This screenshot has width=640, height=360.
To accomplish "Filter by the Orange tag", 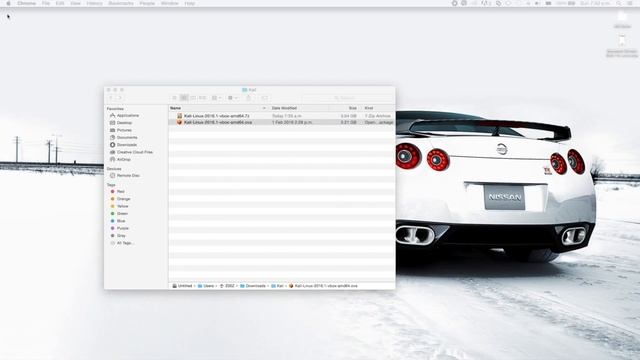I will [121, 199].
